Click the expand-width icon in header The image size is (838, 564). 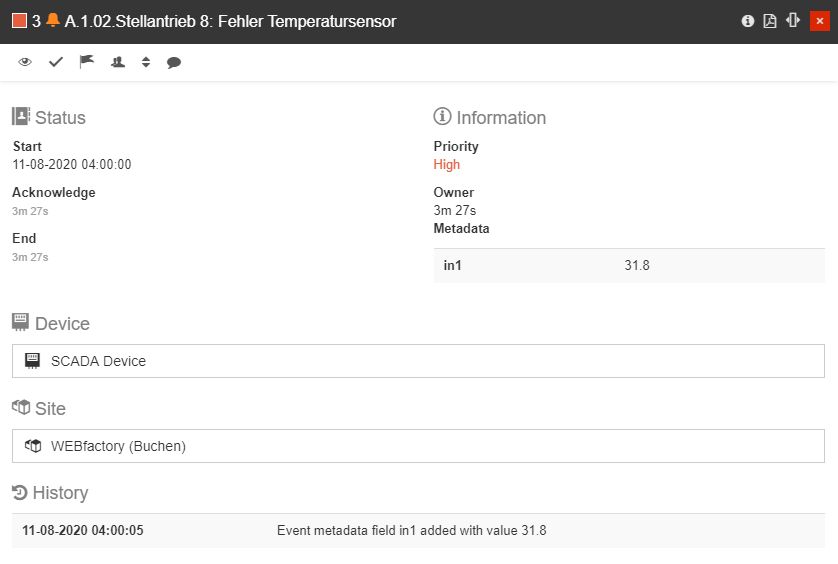793,21
